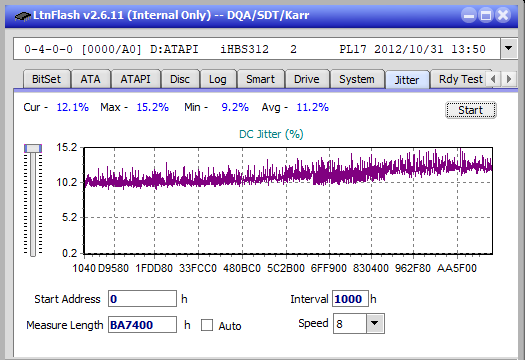Minimize the LtnFlash window
Screen dimensions: 525x360
(469, 15)
